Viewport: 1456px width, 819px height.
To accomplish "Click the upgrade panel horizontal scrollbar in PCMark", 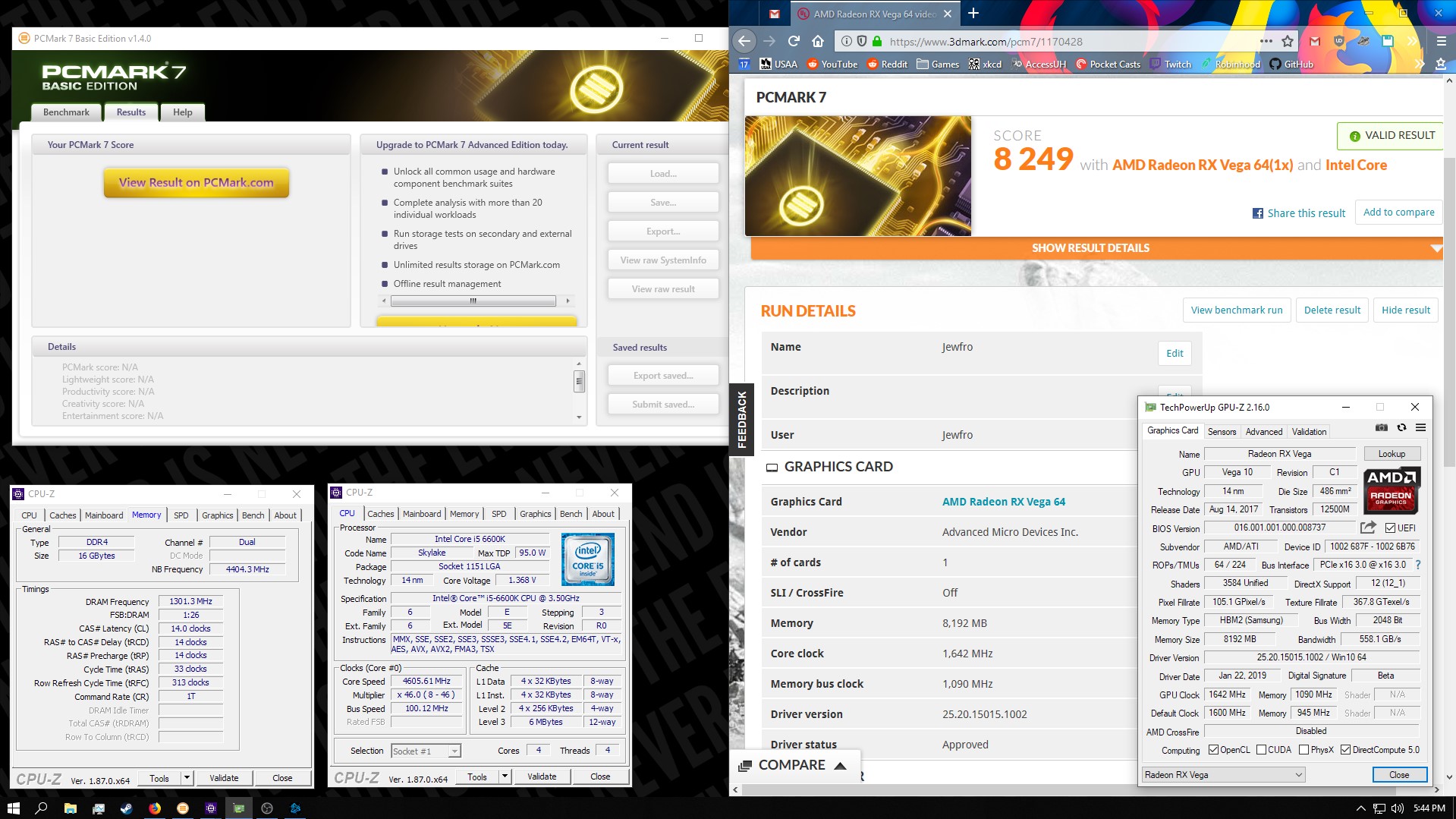I will 473,301.
